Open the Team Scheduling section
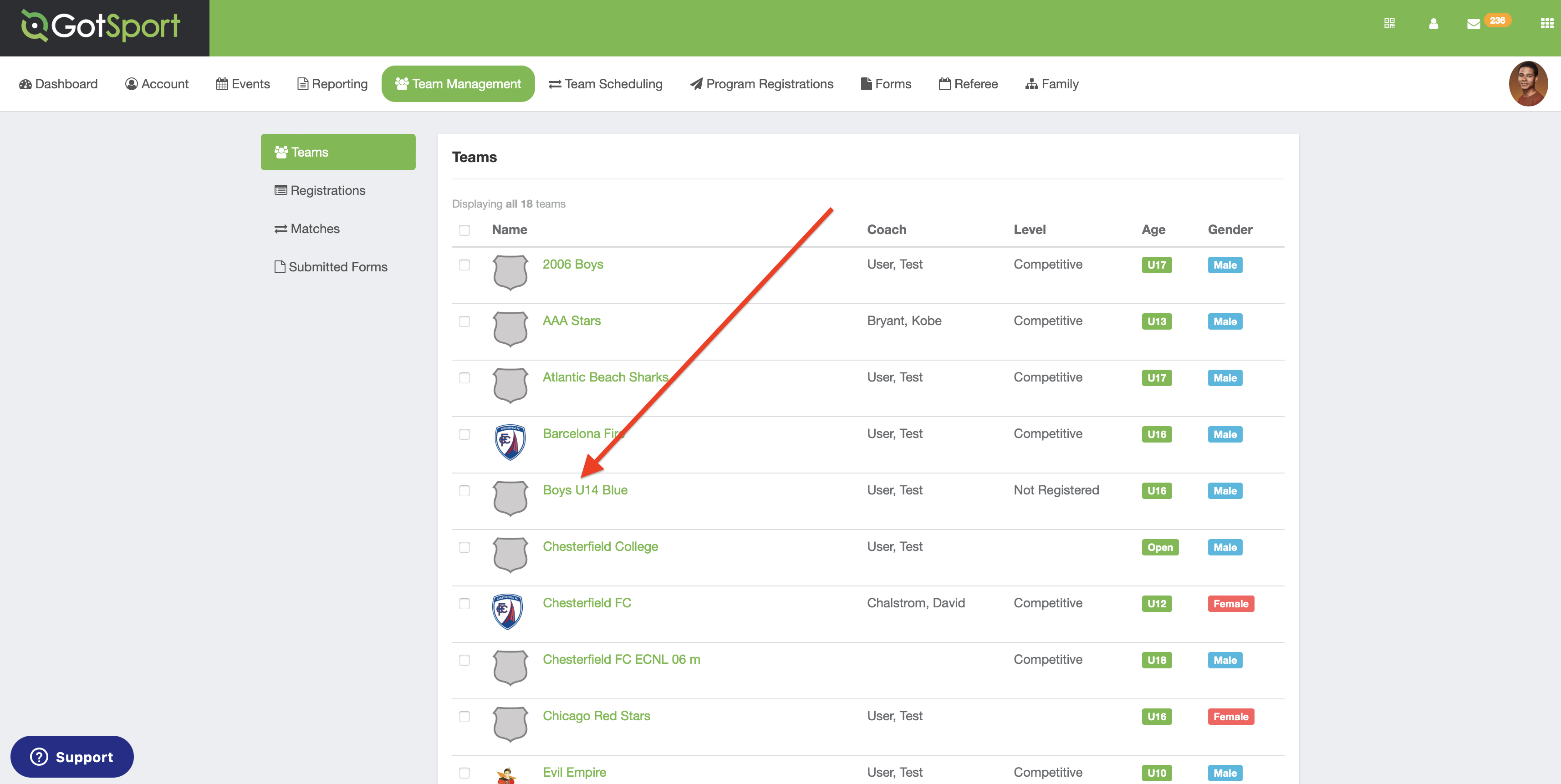The width and height of the screenshot is (1561, 784). click(x=605, y=84)
